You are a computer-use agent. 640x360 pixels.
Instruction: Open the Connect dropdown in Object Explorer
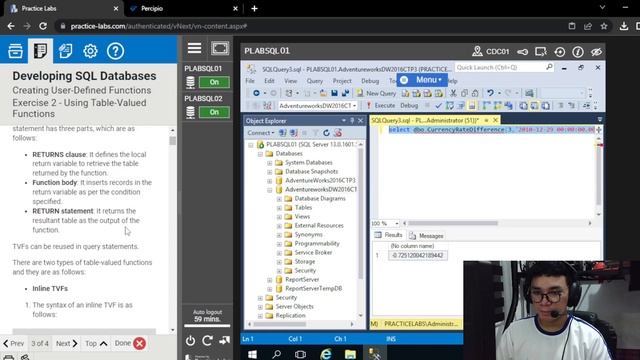pyautogui.click(x=260, y=133)
